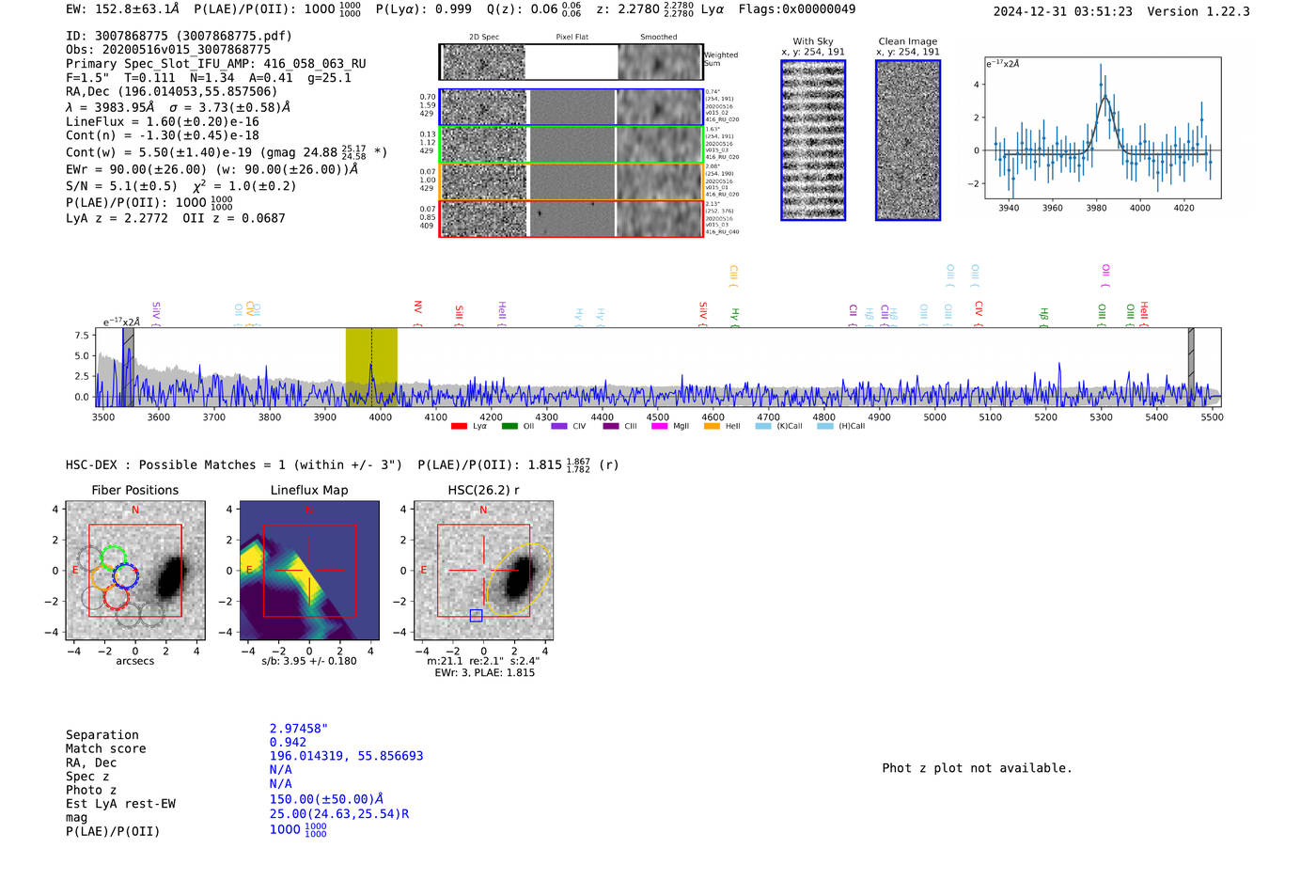Select the rest-EW value "150.00(±50.00)Å"
Image resolution: width=1316 pixels, height=896 pixels.
click(326, 800)
